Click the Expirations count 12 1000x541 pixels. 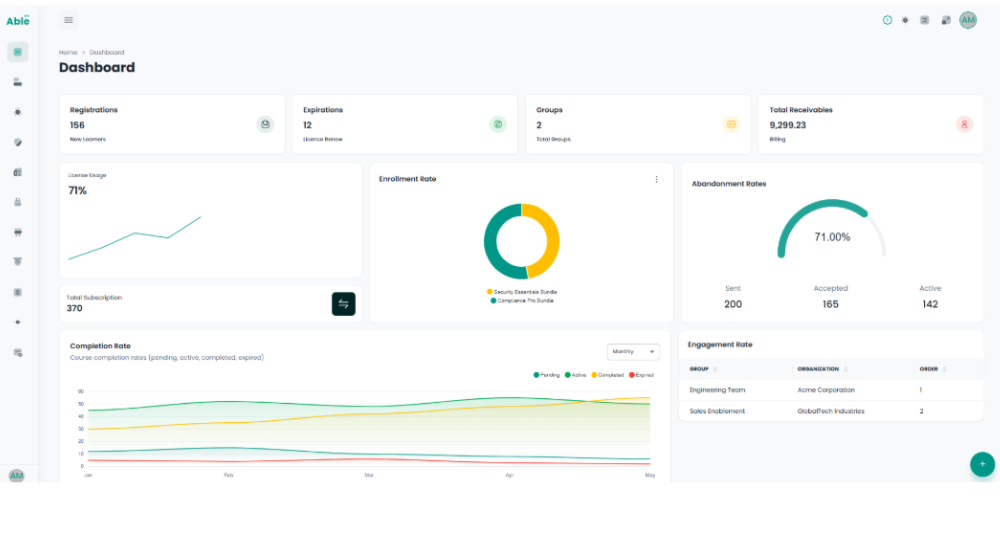307,125
